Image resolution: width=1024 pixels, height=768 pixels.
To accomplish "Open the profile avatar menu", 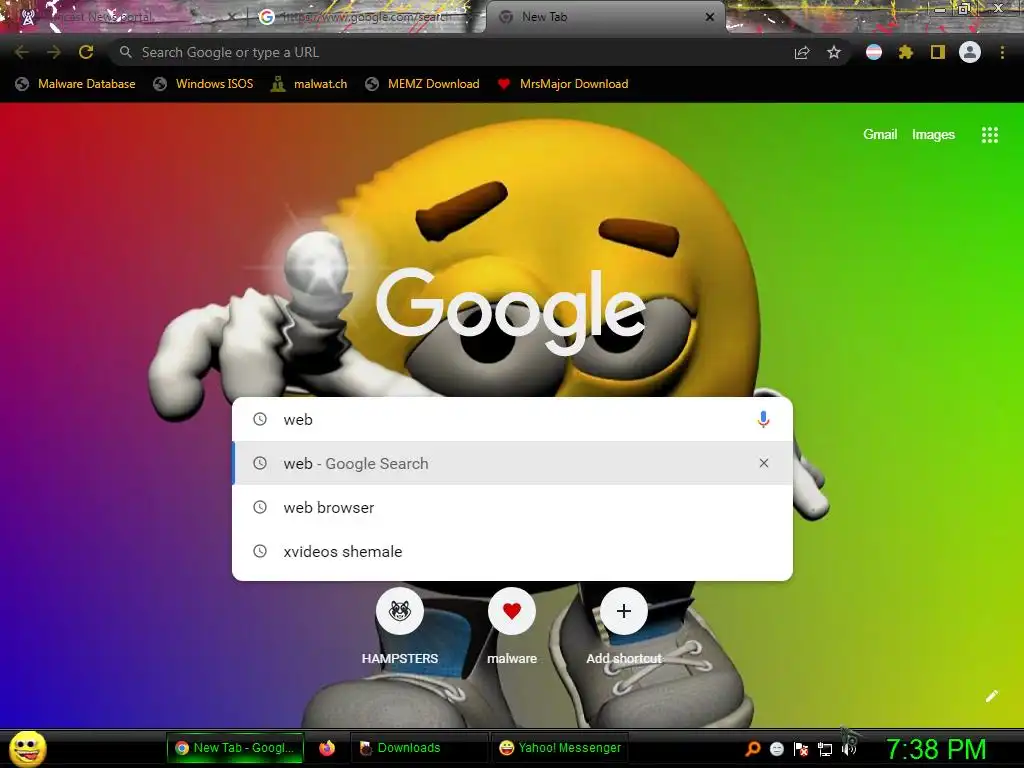I will pyautogui.click(x=970, y=52).
